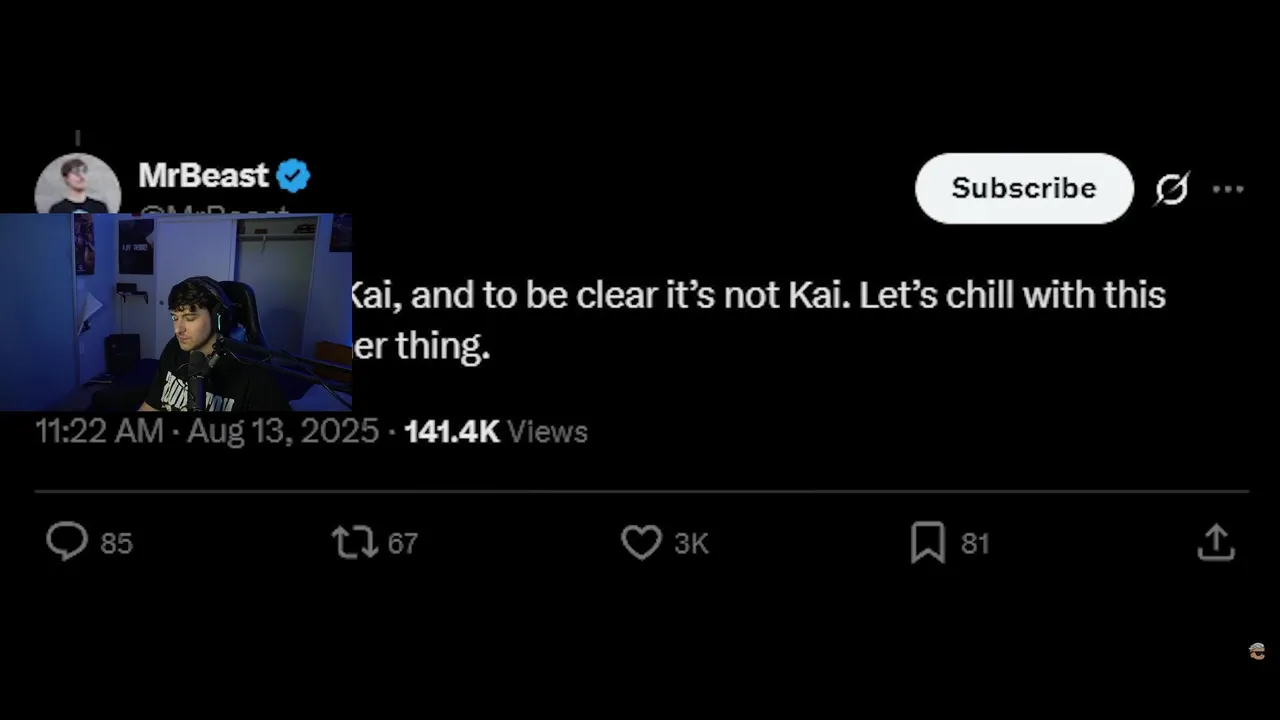This screenshot has width=1280, height=720.
Task: Open the MrBeast display name link
Action: (204, 176)
